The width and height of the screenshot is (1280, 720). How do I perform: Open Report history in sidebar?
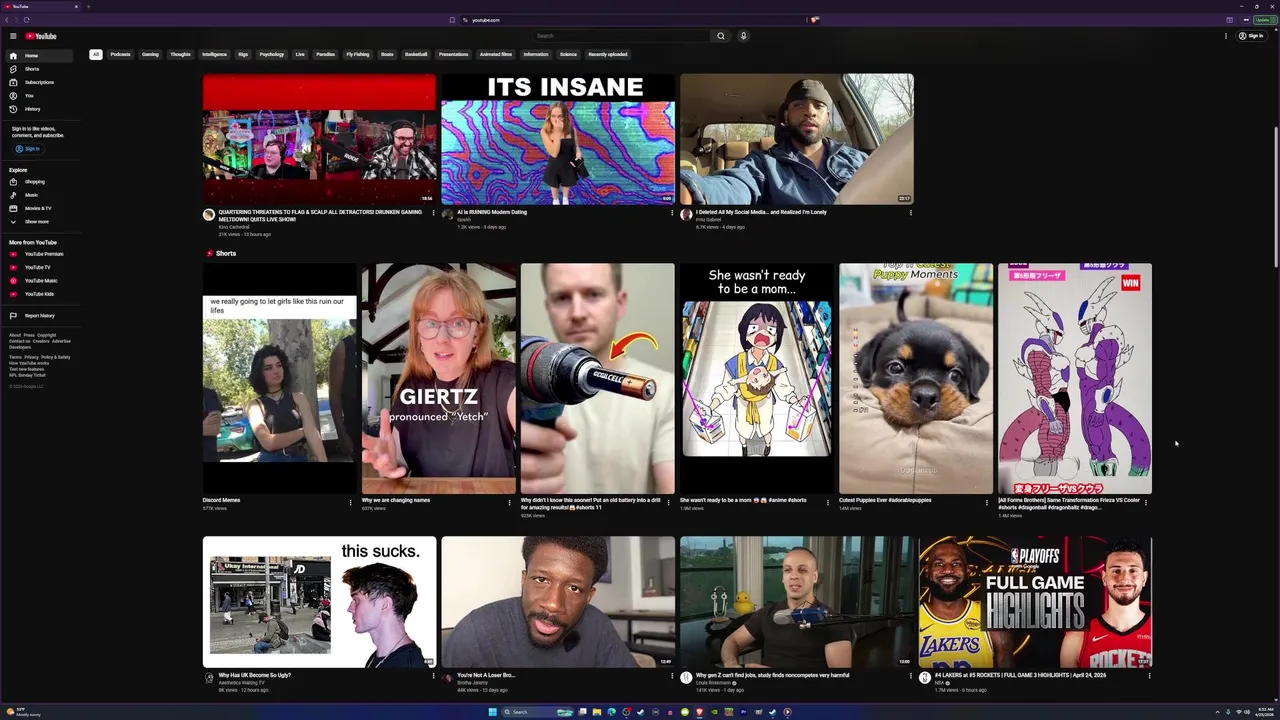point(37,315)
